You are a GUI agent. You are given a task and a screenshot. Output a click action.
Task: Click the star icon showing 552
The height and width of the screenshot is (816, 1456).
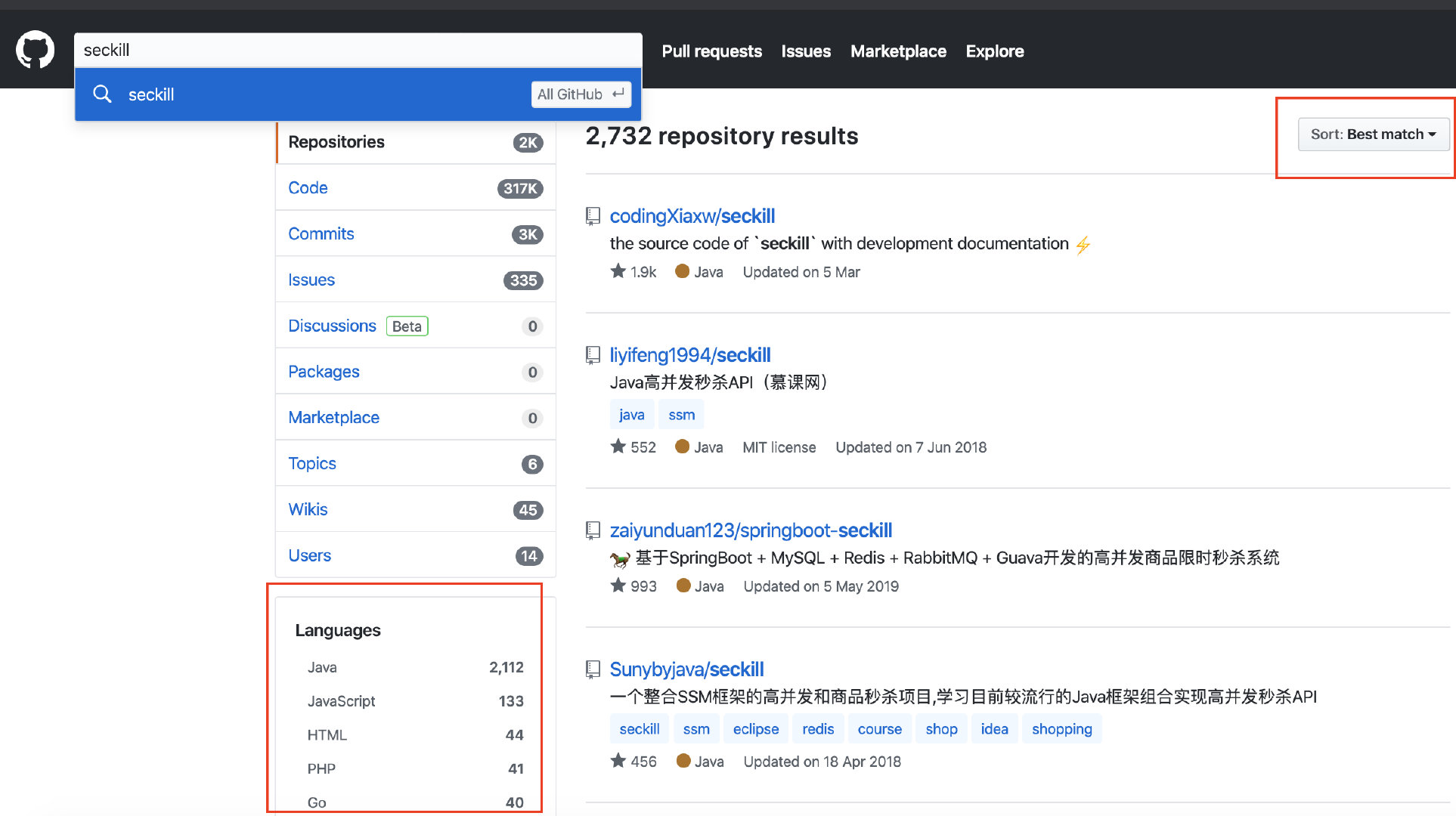tap(618, 447)
